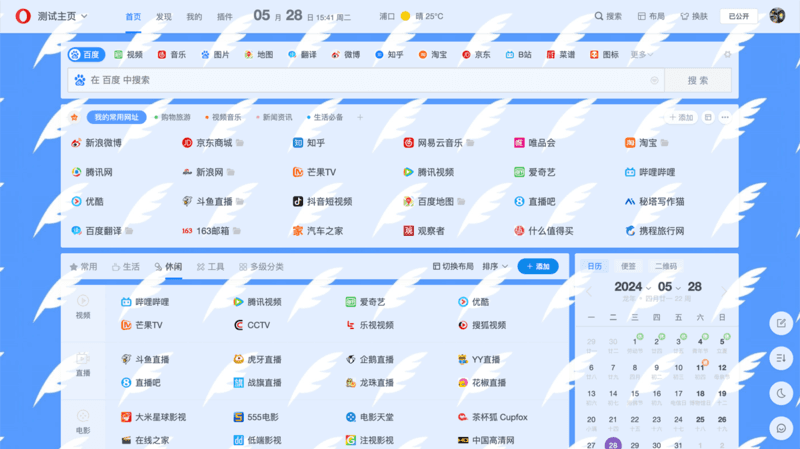Screen dimensions: 800x449
Task: Click the blue 添加 button
Action: [x=538, y=266]
